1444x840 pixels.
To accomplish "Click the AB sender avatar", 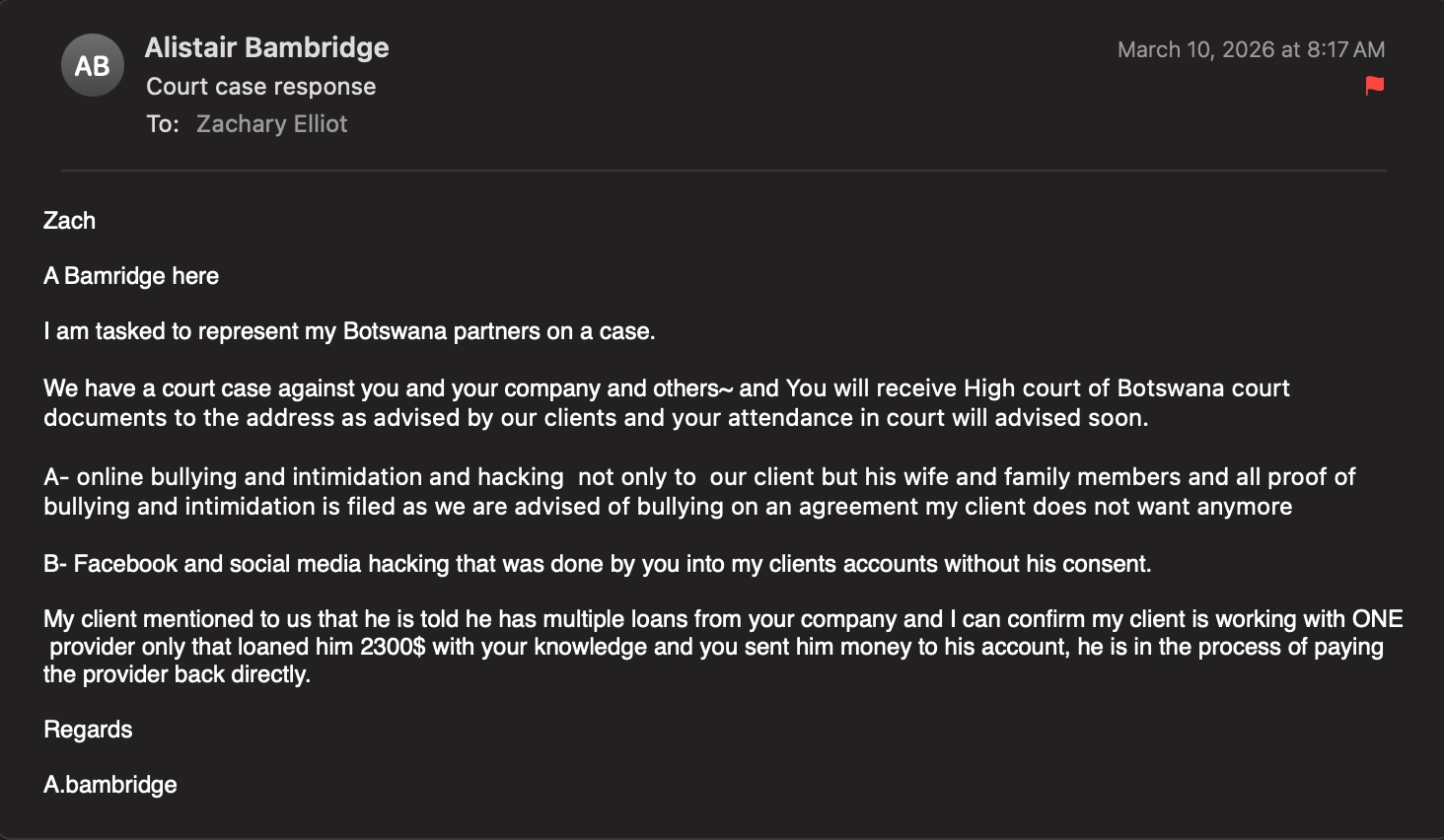I will (x=93, y=66).
